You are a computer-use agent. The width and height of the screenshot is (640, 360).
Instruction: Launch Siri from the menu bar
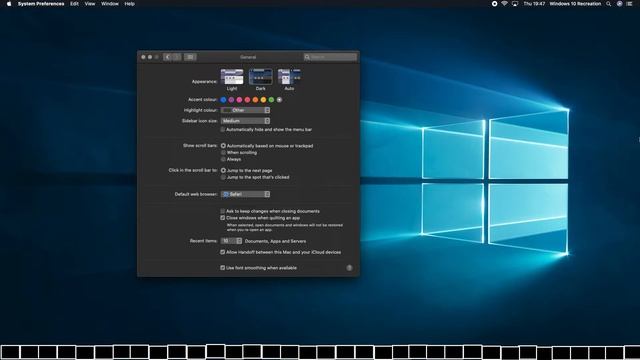619,4
